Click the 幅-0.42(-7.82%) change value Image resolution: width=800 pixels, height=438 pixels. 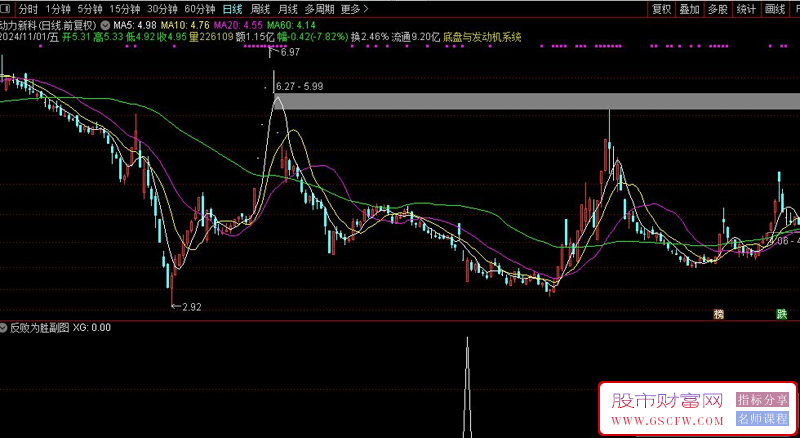[313, 37]
